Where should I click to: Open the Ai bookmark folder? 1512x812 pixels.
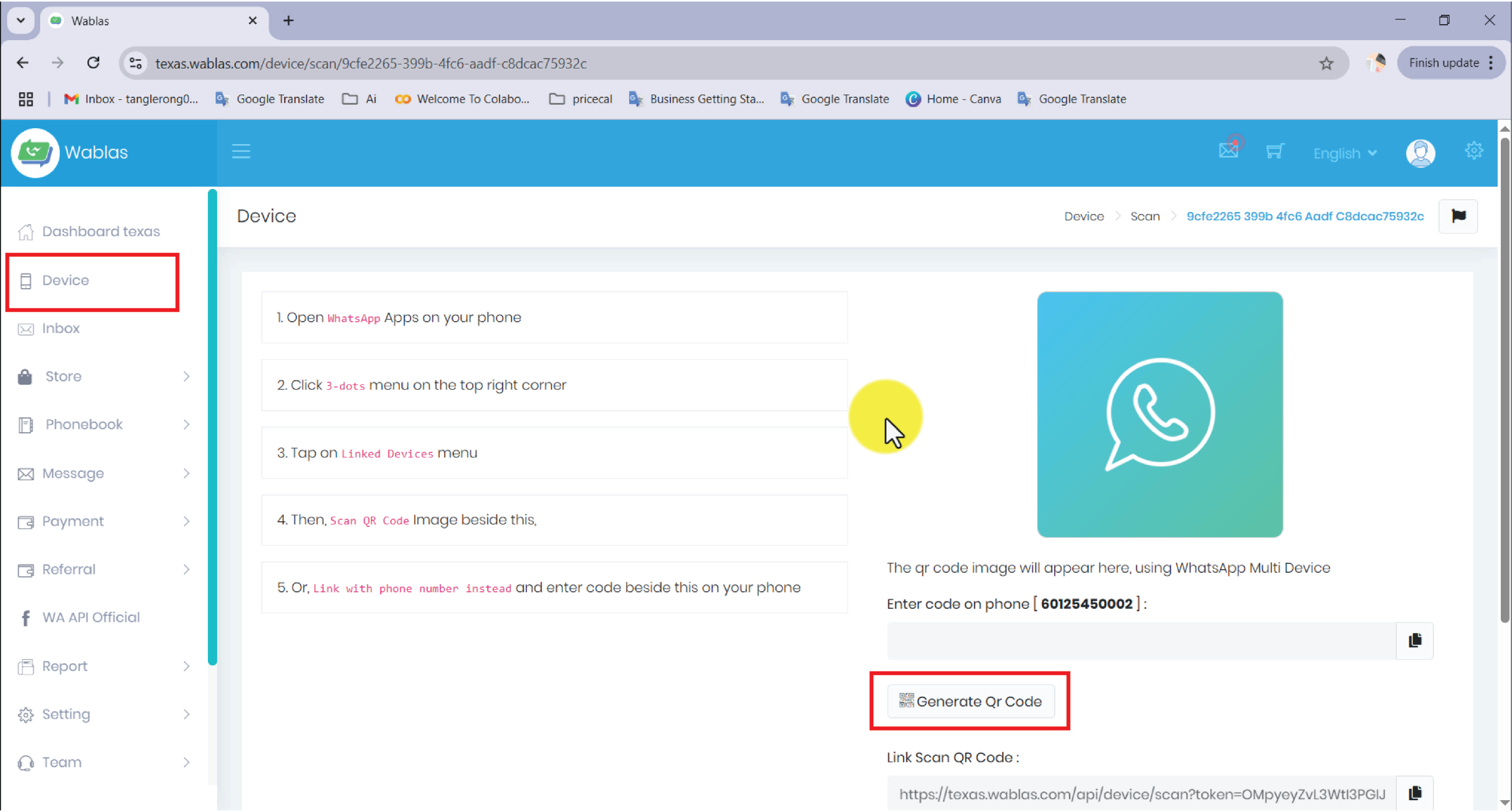pyautogui.click(x=359, y=99)
